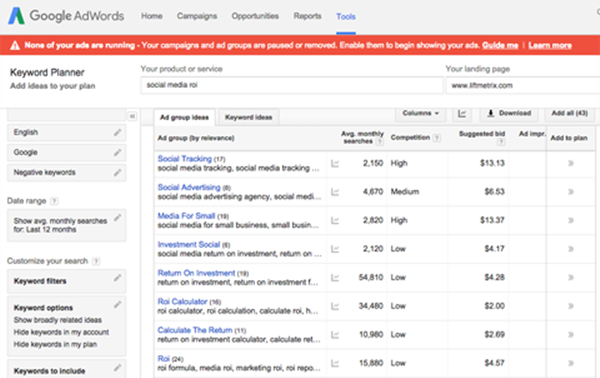600x378 pixels.
Task: Switch to Ad group ideas tab
Action: [x=184, y=117]
